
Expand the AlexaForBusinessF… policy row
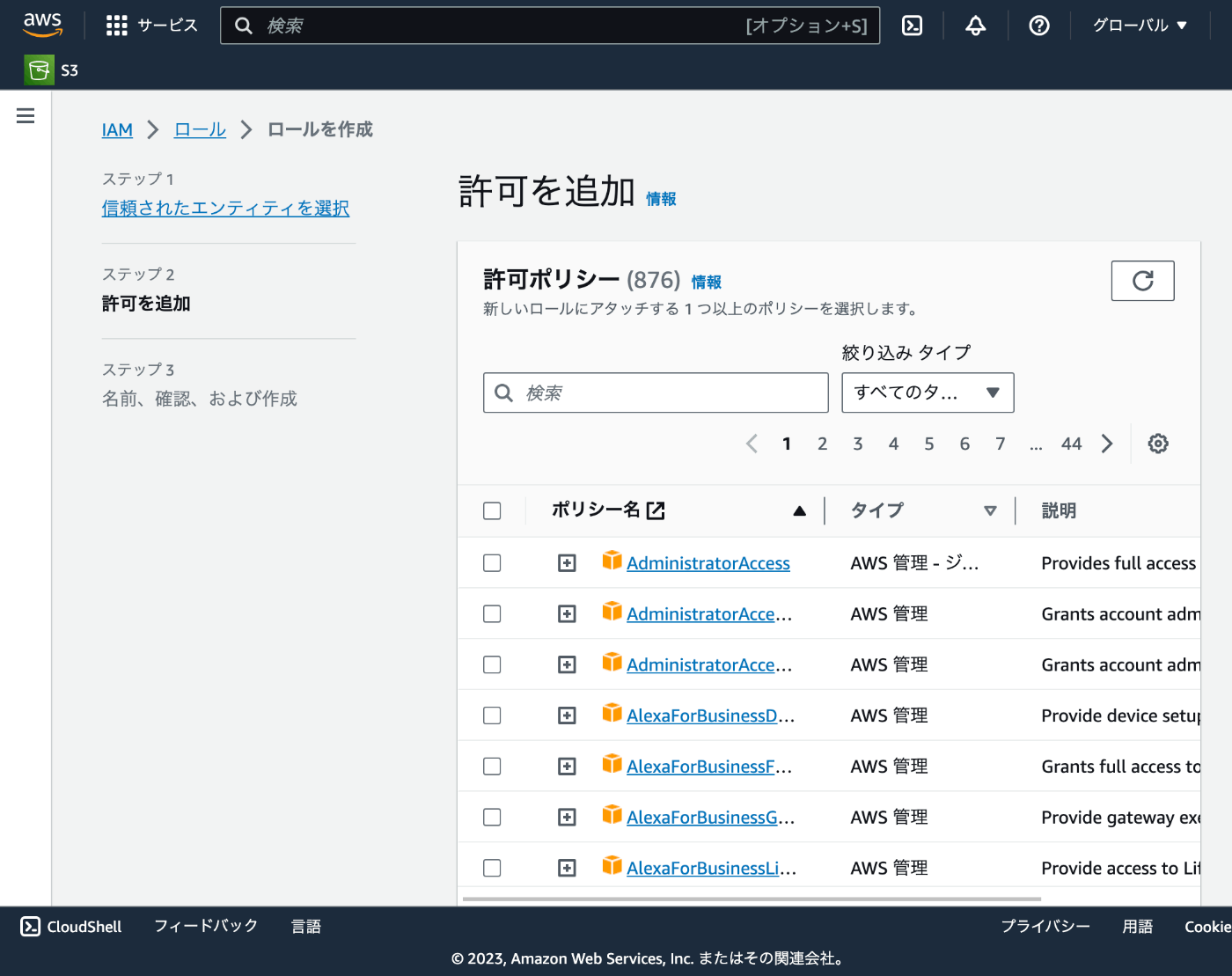click(567, 767)
